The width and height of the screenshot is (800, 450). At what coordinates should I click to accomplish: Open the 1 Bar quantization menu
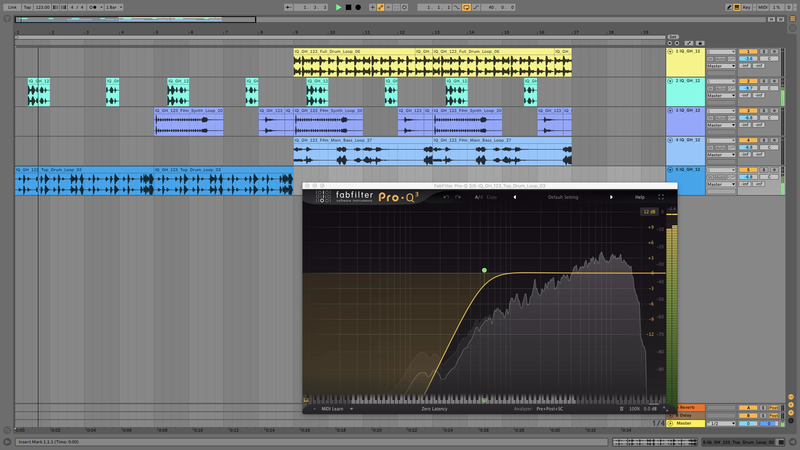(x=114, y=7)
